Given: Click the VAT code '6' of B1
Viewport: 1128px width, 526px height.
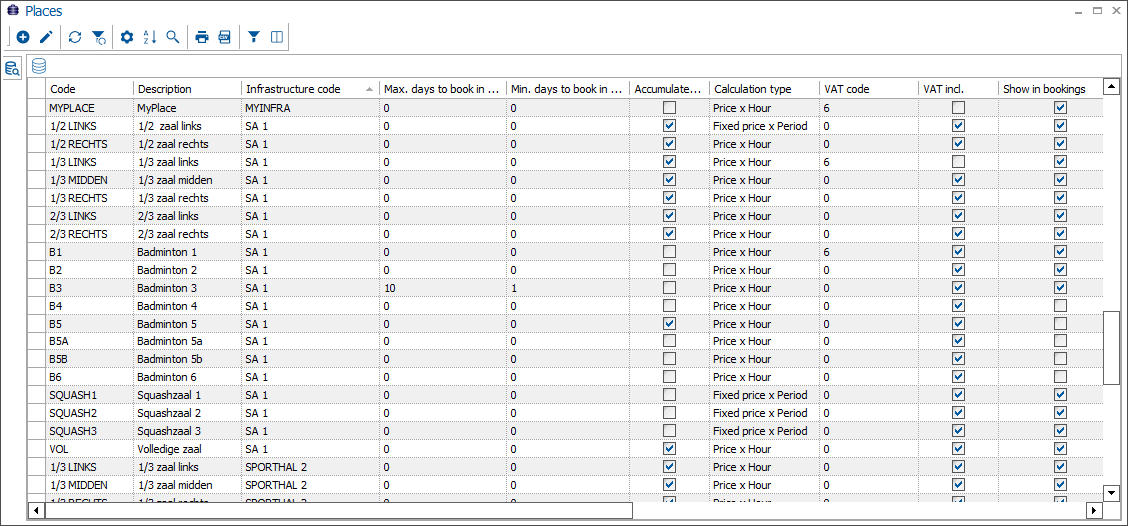Looking at the screenshot, I should coord(870,252).
